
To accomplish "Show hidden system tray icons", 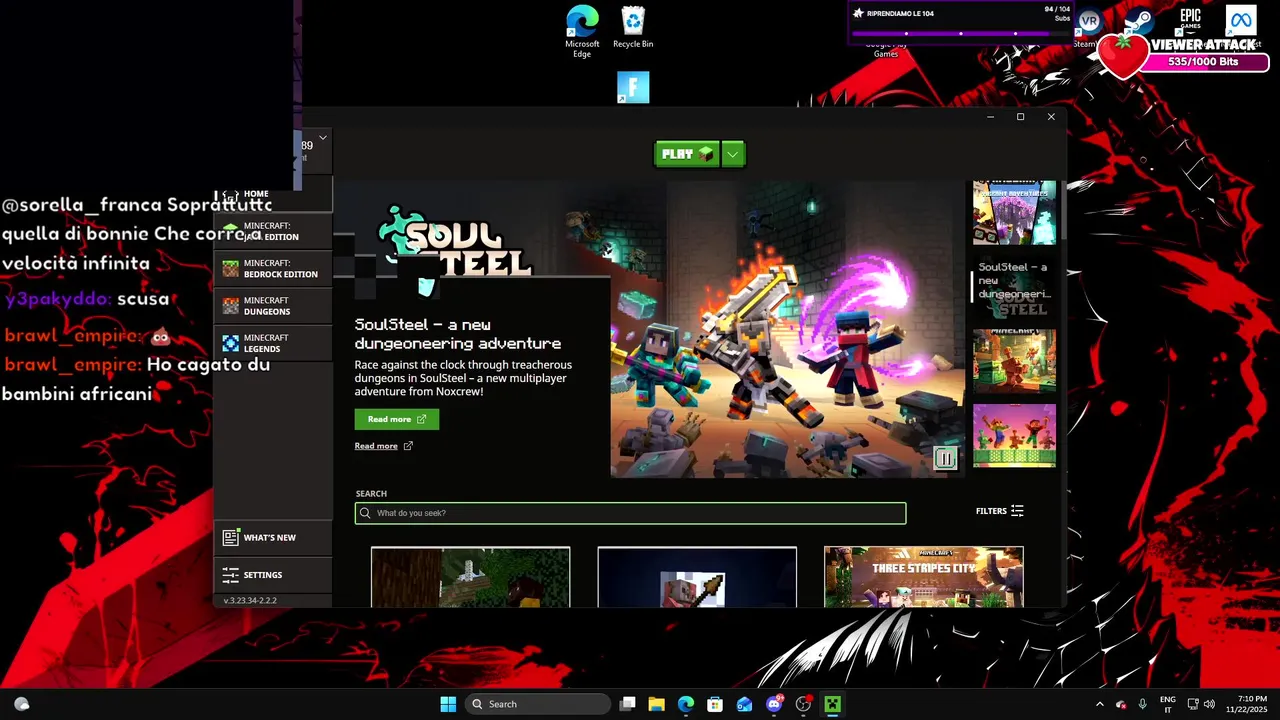I will 1100,704.
